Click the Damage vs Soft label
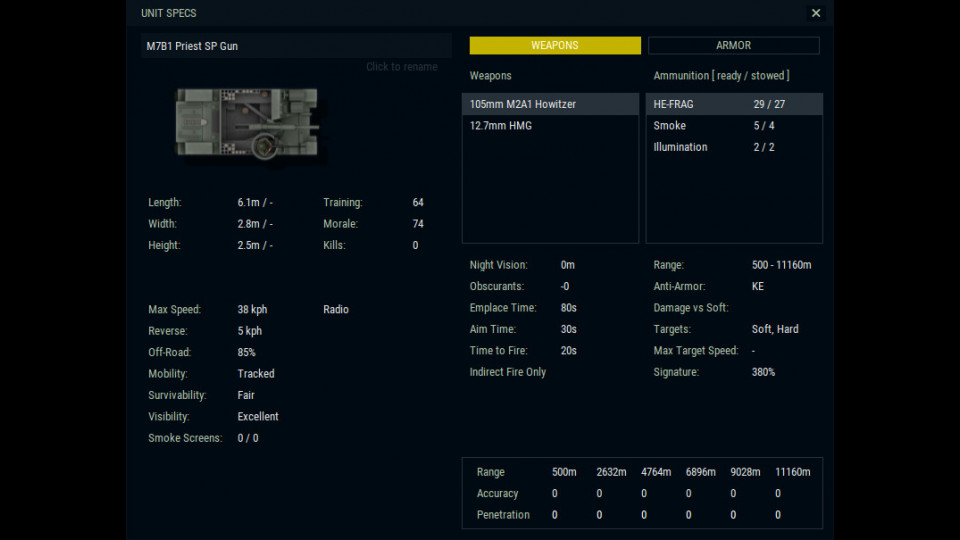The width and height of the screenshot is (960, 540). [x=691, y=308]
